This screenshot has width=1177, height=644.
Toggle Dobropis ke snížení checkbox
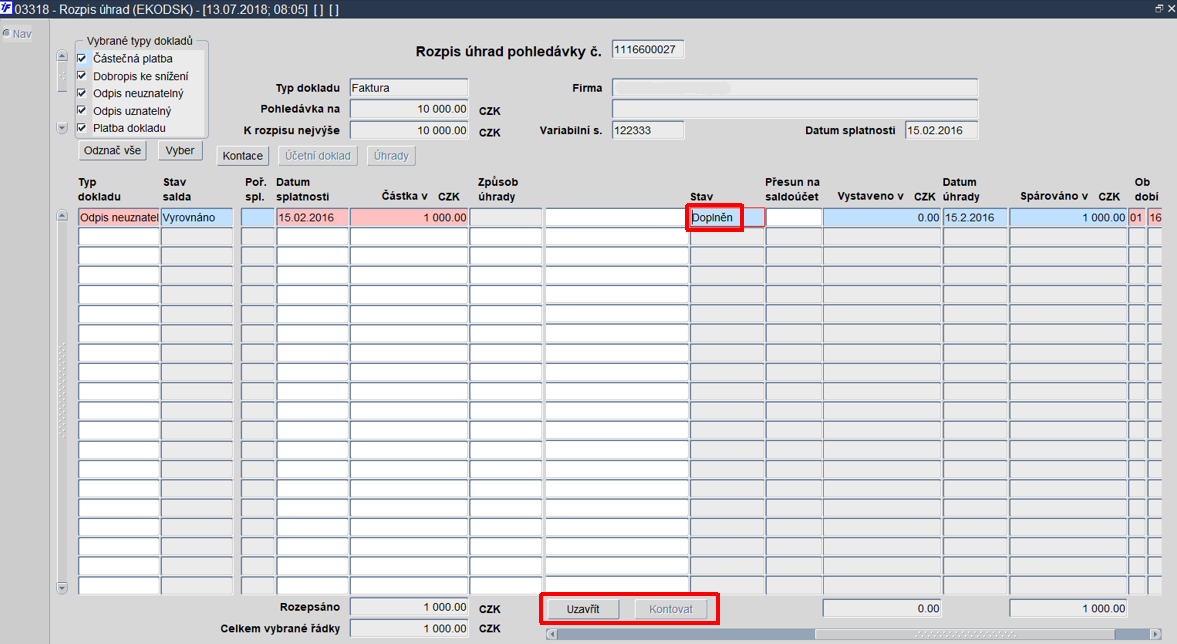(82, 76)
